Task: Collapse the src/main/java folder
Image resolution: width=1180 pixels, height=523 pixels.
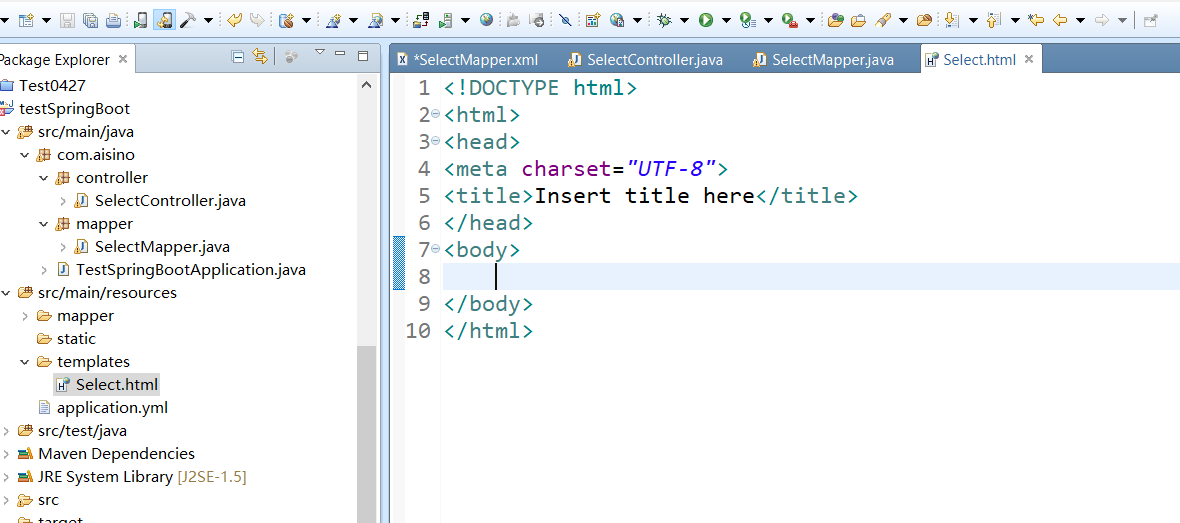Action: tap(6, 132)
